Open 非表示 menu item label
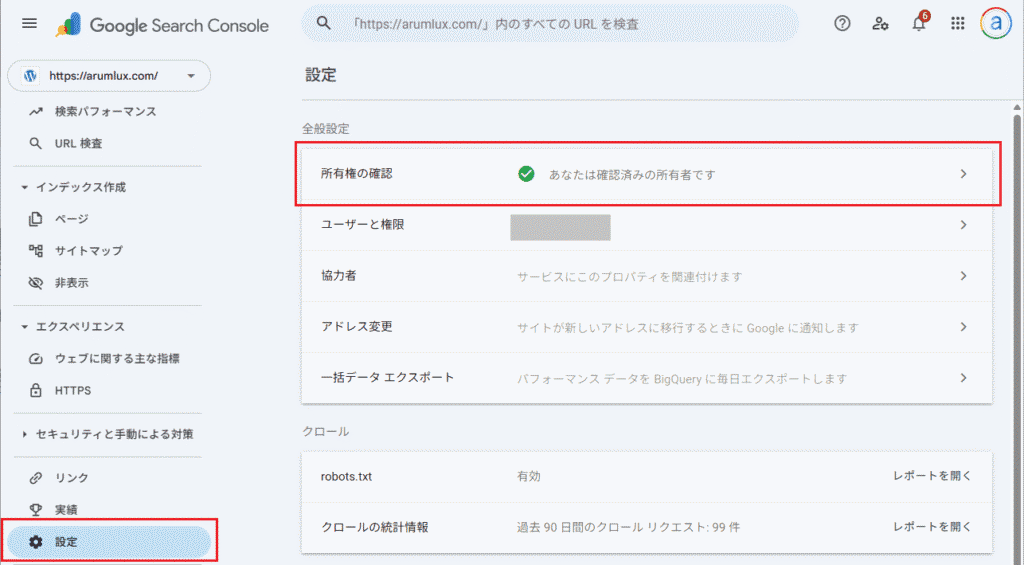The width and height of the screenshot is (1024, 565). pyautogui.click(x=72, y=283)
